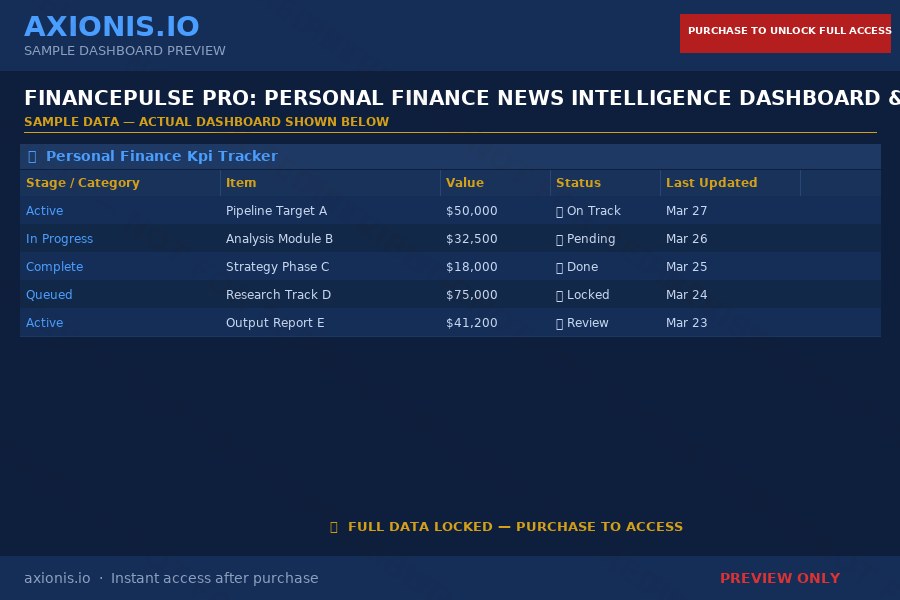Click the Done status icon for Strategy Phase C

(x=559, y=267)
